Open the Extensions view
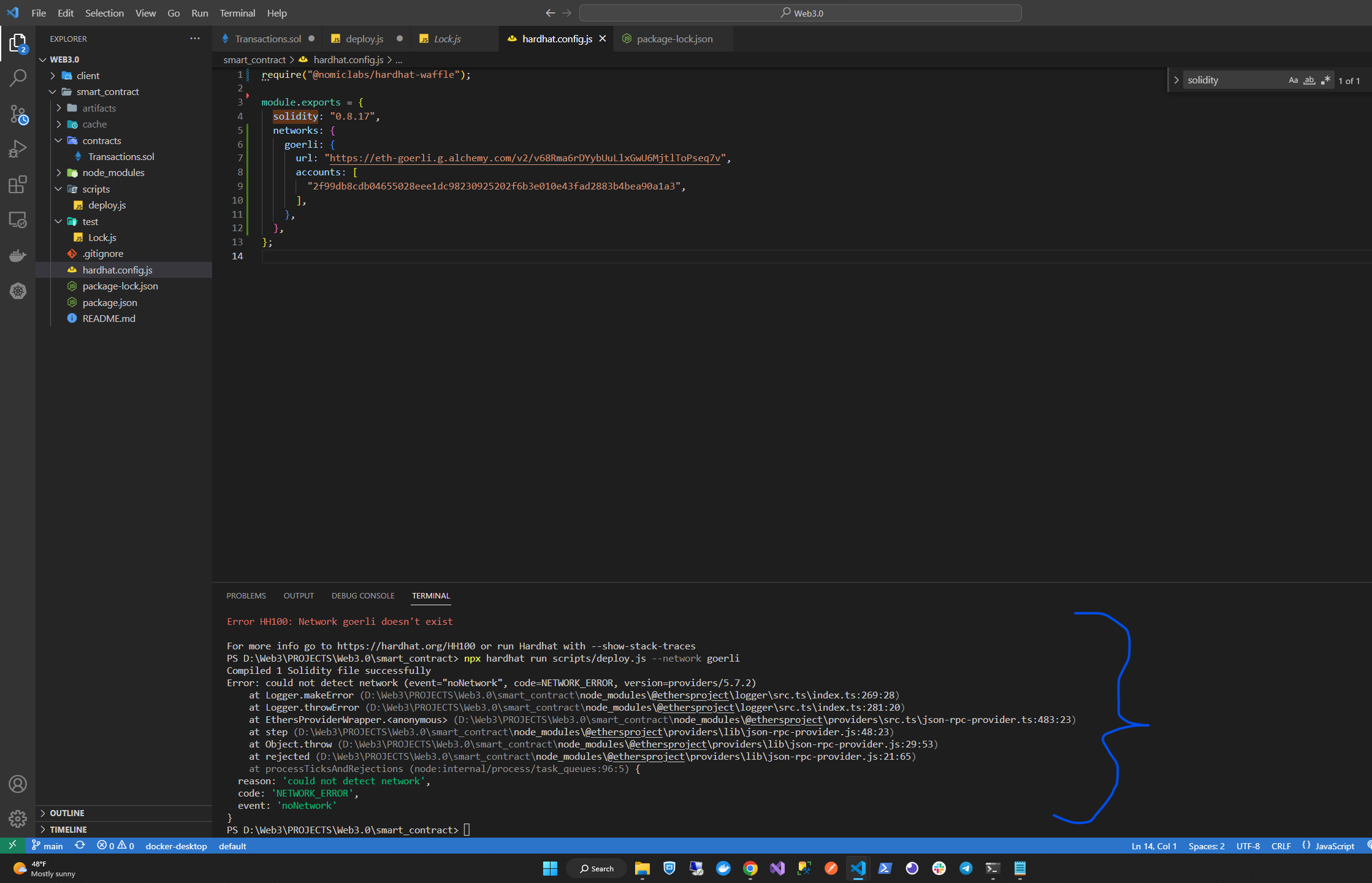This screenshot has height=883, width=1372. pos(18,184)
